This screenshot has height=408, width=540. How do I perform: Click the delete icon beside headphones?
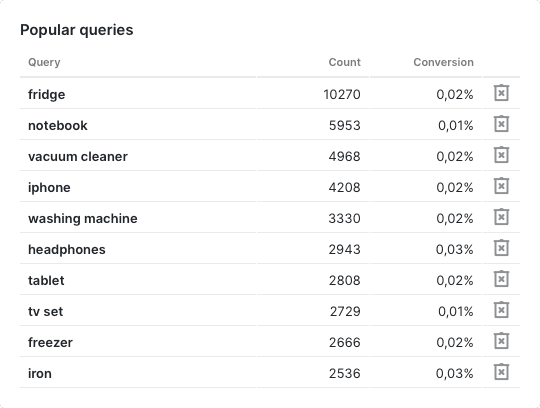pos(501,248)
